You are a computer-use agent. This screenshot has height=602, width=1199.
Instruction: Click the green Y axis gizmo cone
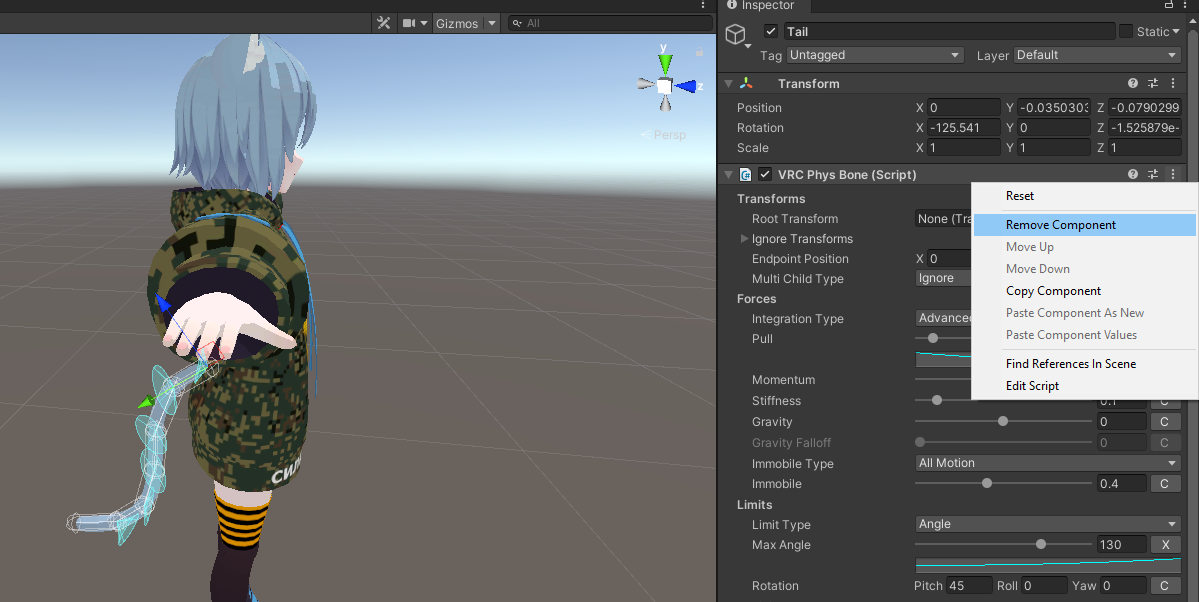(665, 64)
